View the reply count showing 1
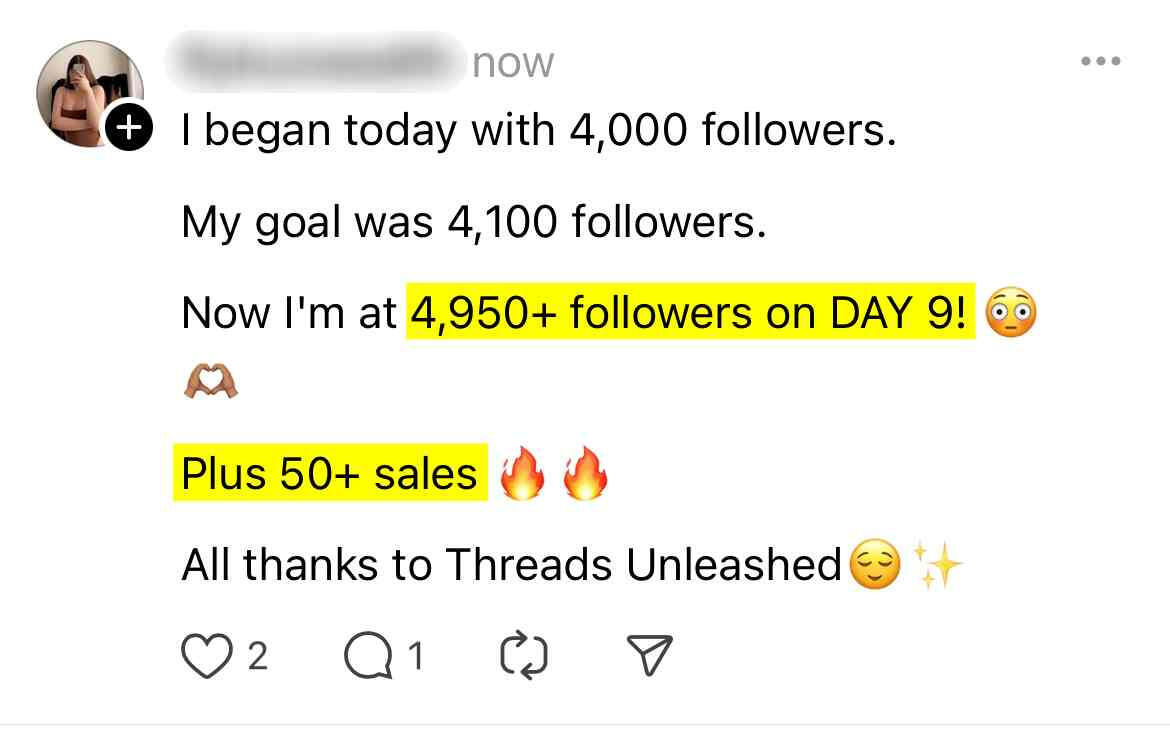The width and height of the screenshot is (1170, 739). [417, 657]
